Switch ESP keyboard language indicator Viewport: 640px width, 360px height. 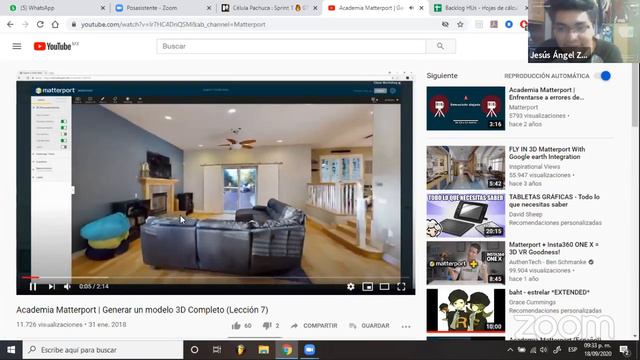pos(573,350)
